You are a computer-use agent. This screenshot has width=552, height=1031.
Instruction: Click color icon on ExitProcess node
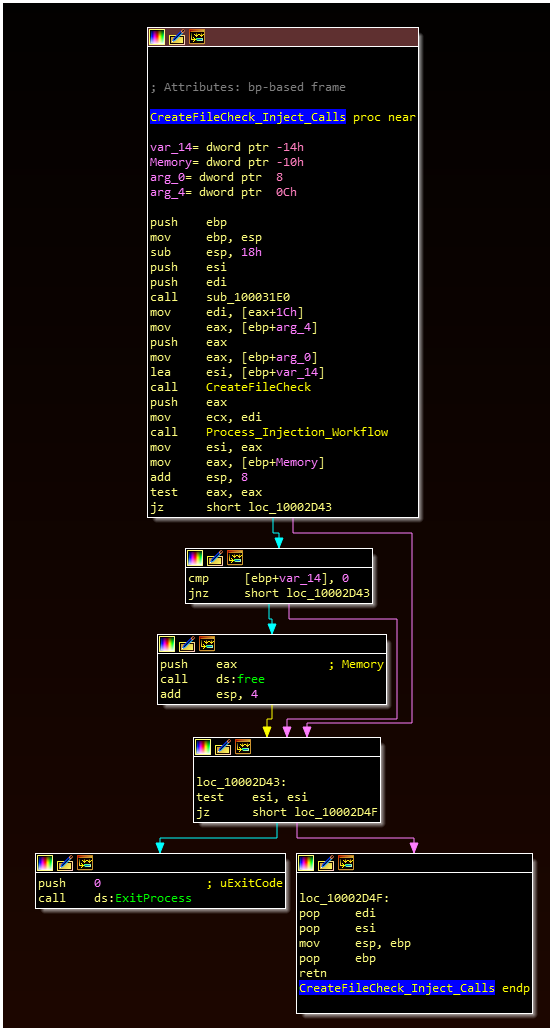point(45,863)
